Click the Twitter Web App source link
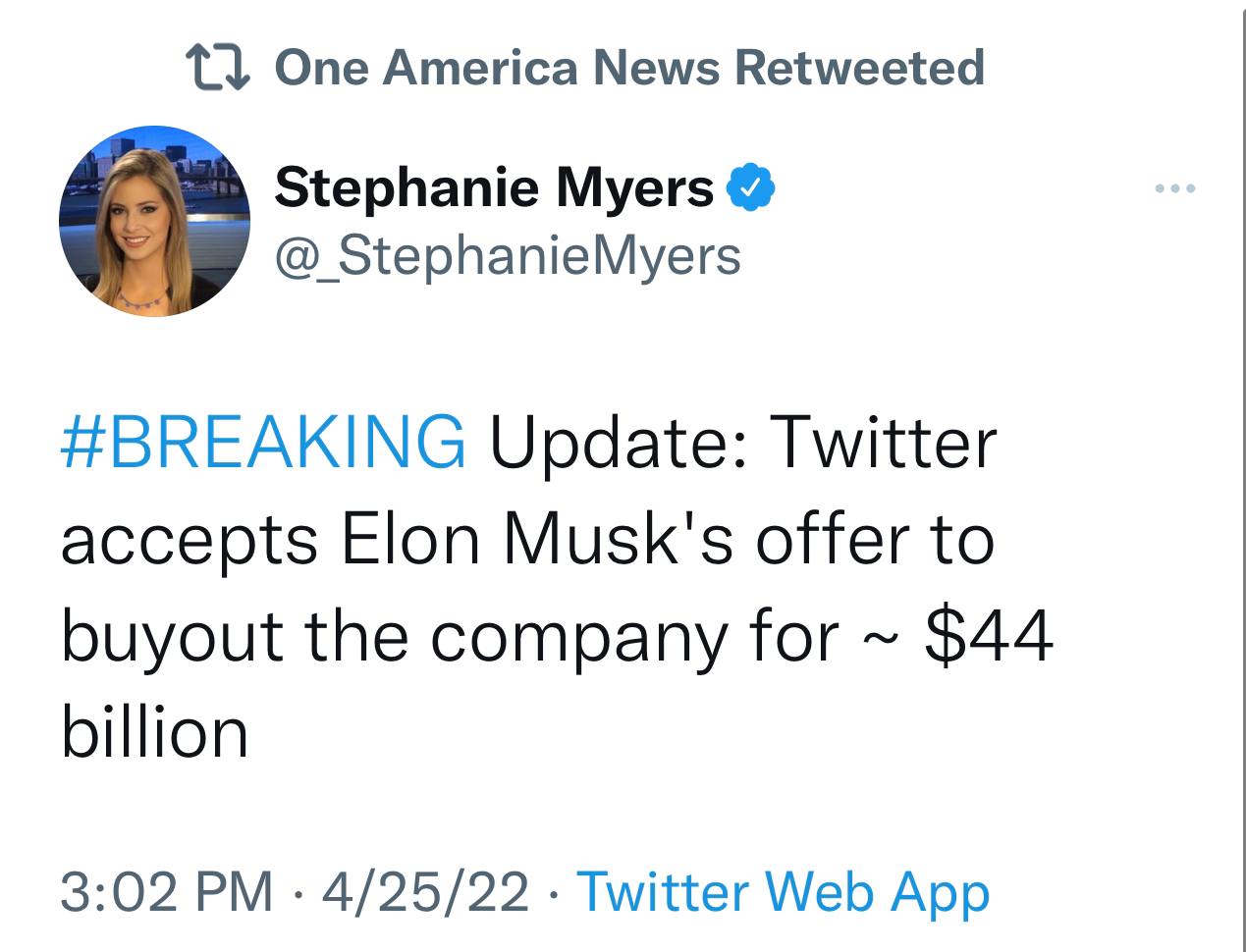This screenshot has height=952, width=1246. [x=783, y=892]
